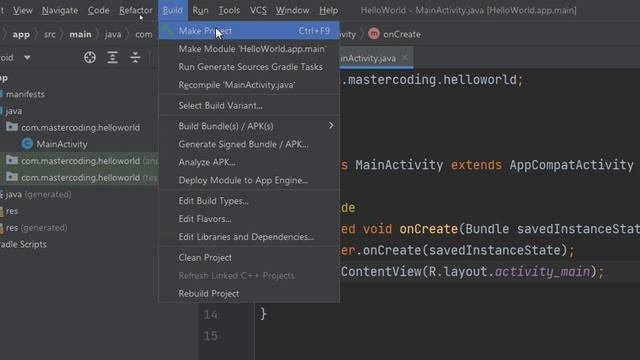Screen dimensions: 640x360
Task: Open the Window menu
Action: coord(292,10)
